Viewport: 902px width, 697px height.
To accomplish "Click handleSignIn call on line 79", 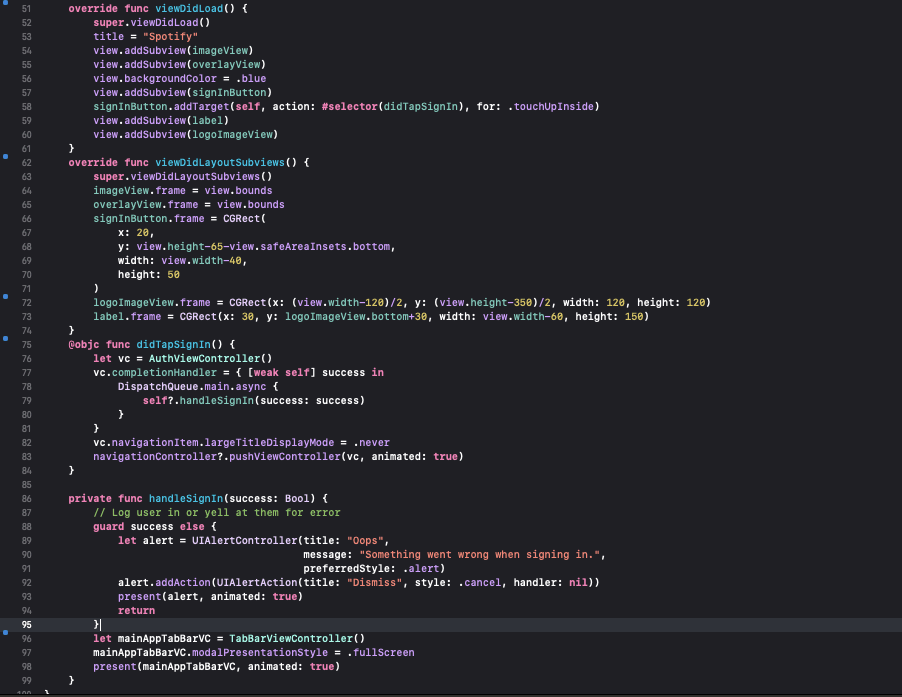I will pyautogui.click(x=217, y=400).
